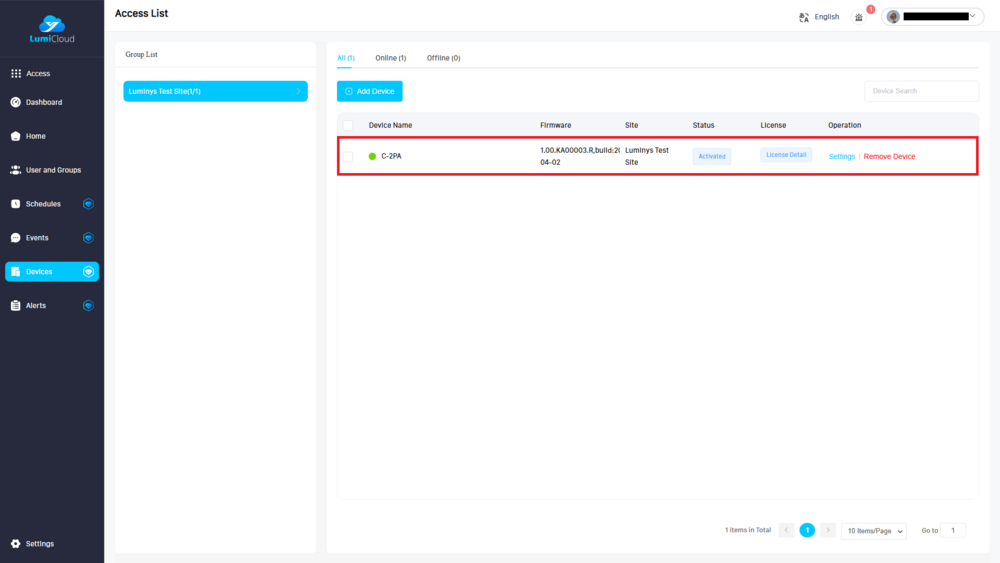
Task: Switch to the Offline (0) tab
Action: [443, 58]
